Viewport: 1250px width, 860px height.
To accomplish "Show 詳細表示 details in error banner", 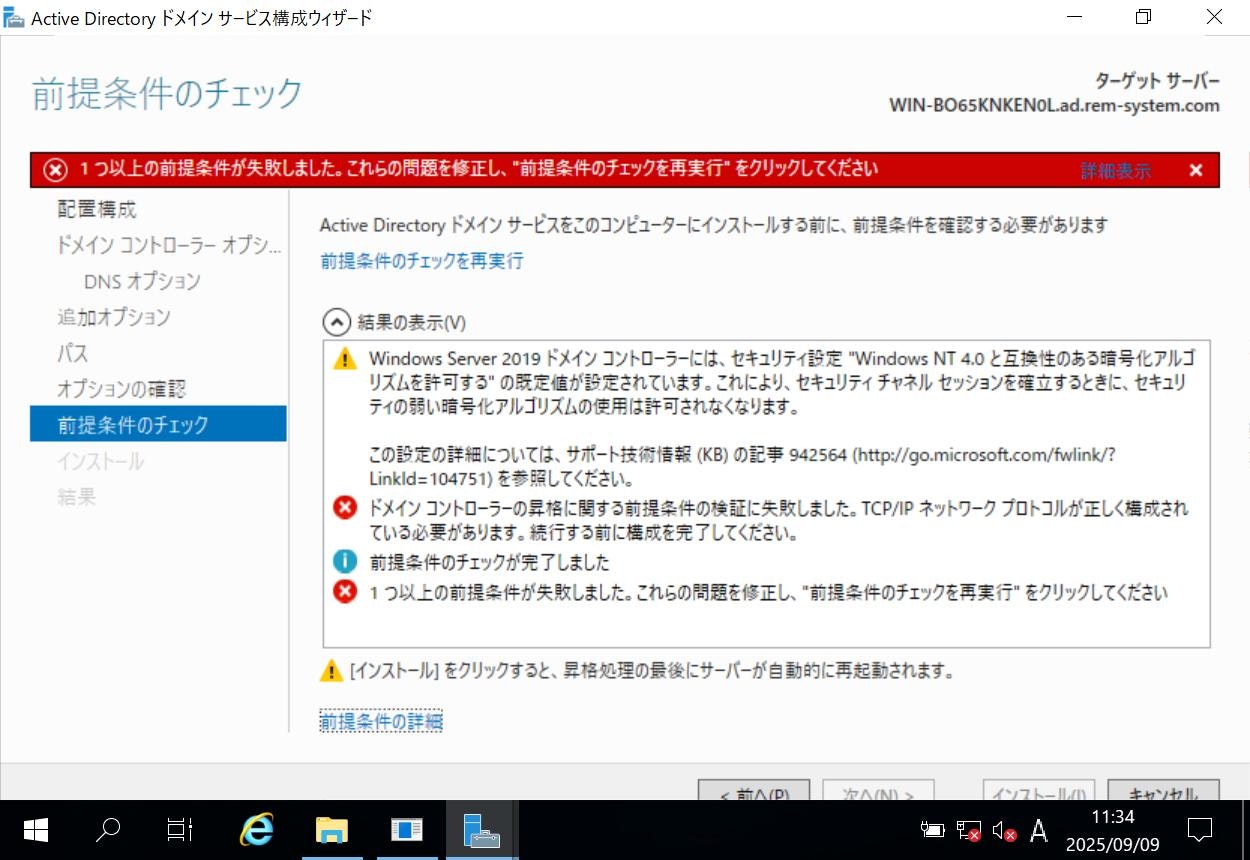I will (1114, 170).
